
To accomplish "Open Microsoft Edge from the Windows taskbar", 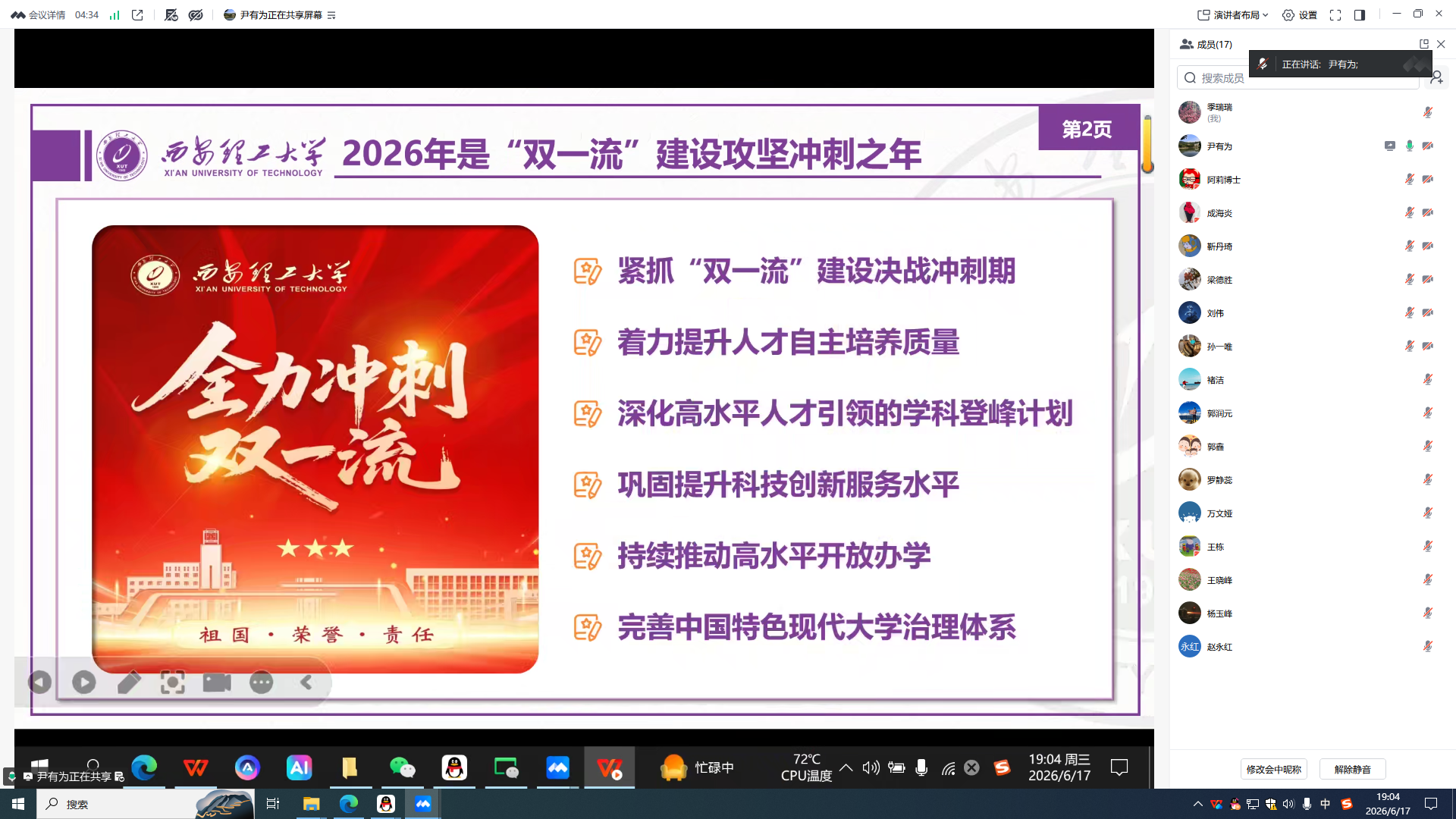I will click(348, 804).
